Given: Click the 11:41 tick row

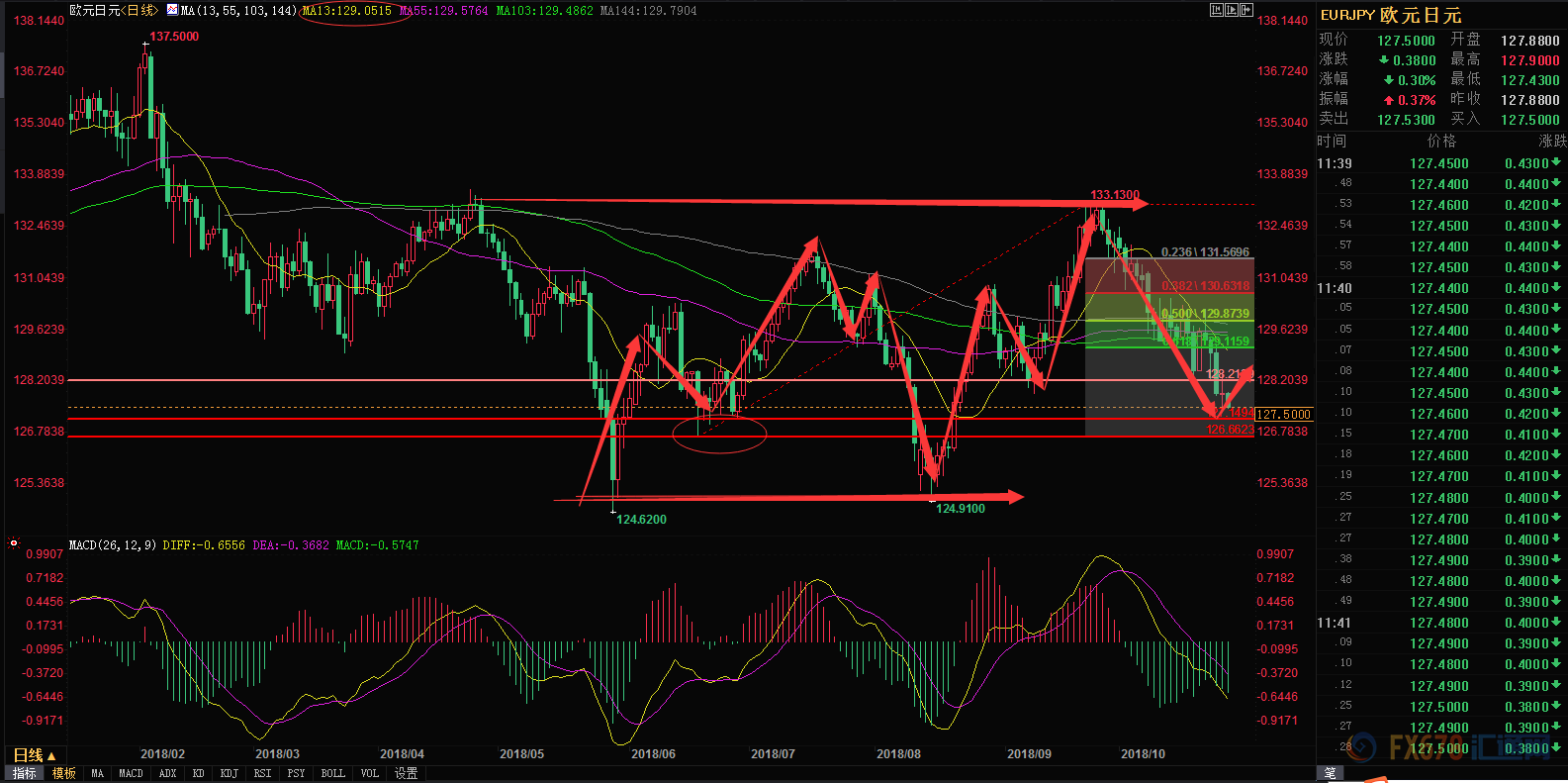Looking at the screenshot, I should click(1441, 623).
